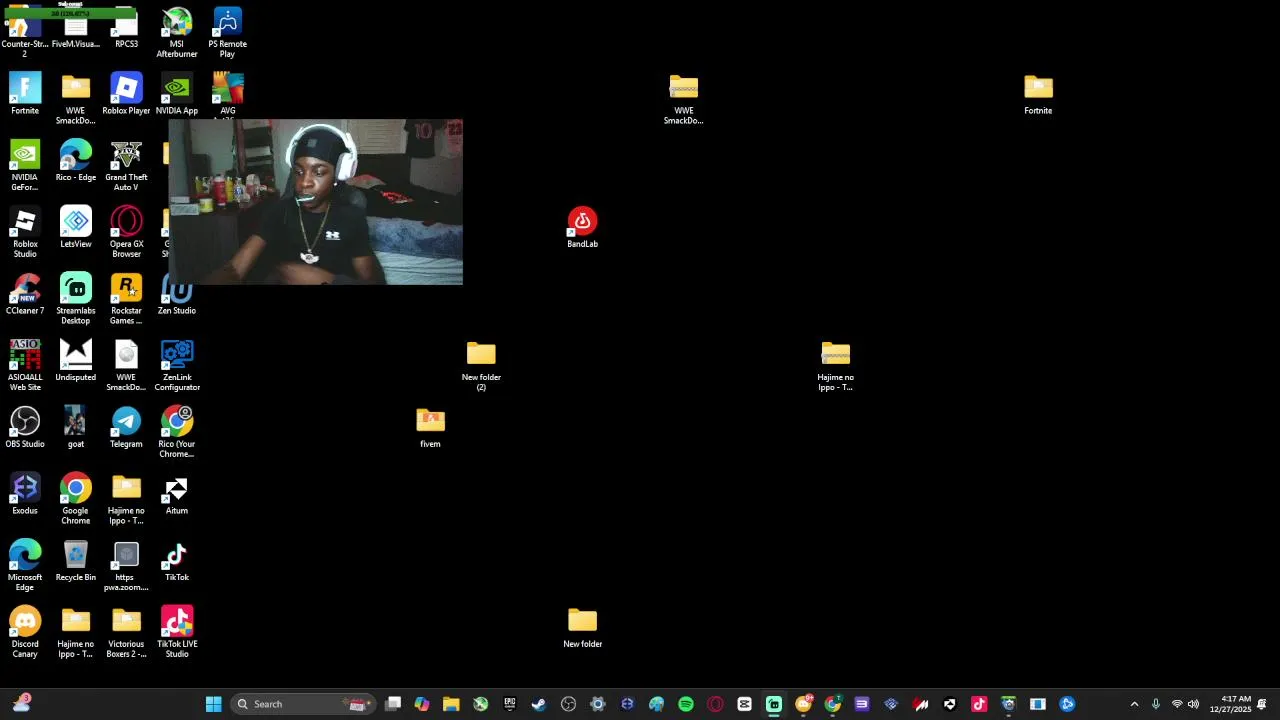Screen dimensions: 1280x720
Task: Open Epic Games Launcher taskbar icon
Action: click(x=510, y=704)
